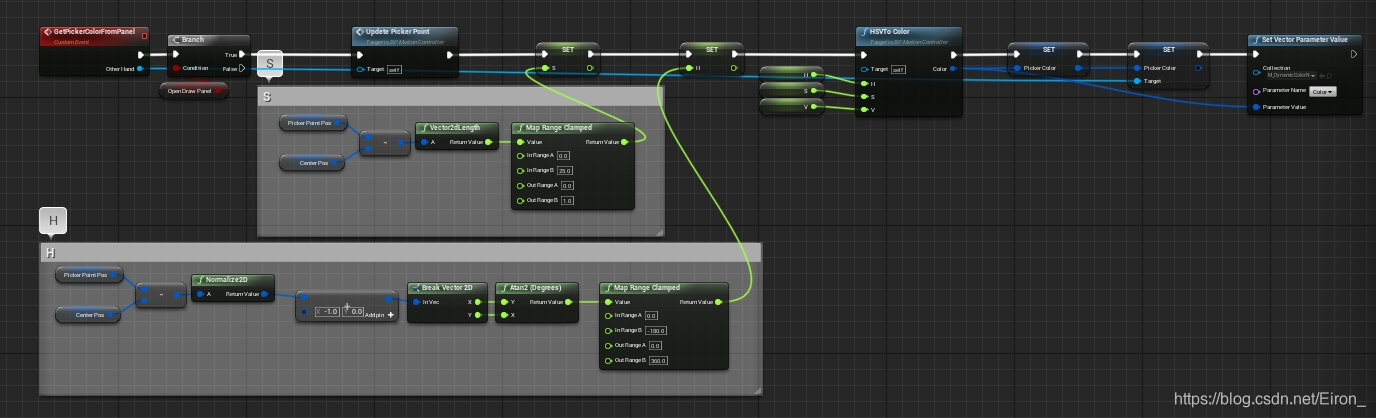
Task: Click the H comment box resize handle
Action: pos(756,389)
